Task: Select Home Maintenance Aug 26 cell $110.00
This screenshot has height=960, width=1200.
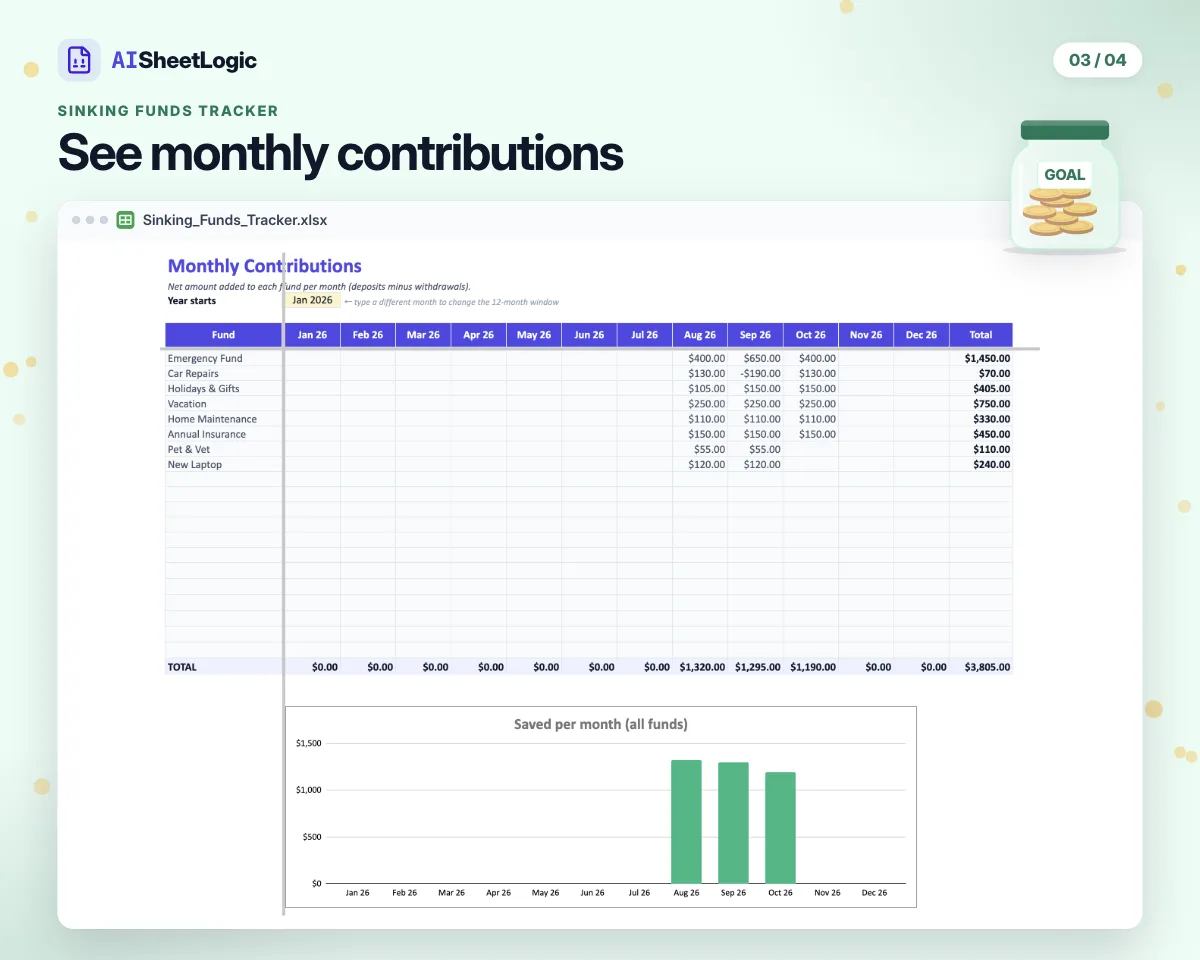Action: pyautogui.click(x=700, y=419)
